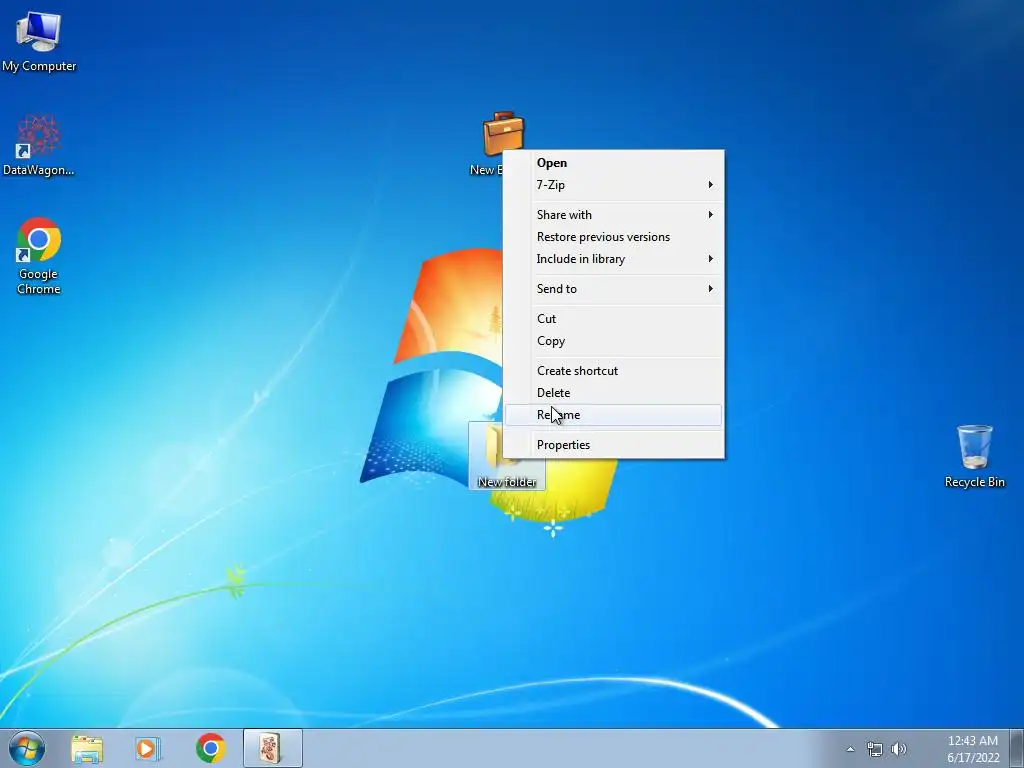This screenshot has width=1024, height=768.
Task: Open the My Computer desktop icon
Action: [39, 41]
